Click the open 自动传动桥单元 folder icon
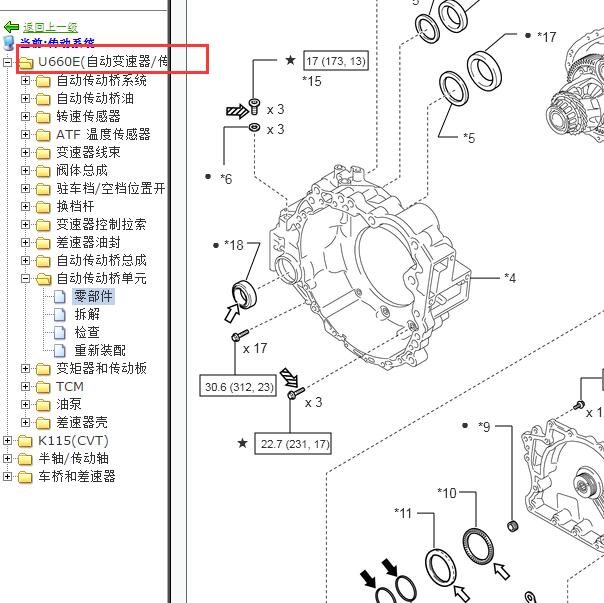Image resolution: width=604 pixels, height=603 pixels. 44,279
